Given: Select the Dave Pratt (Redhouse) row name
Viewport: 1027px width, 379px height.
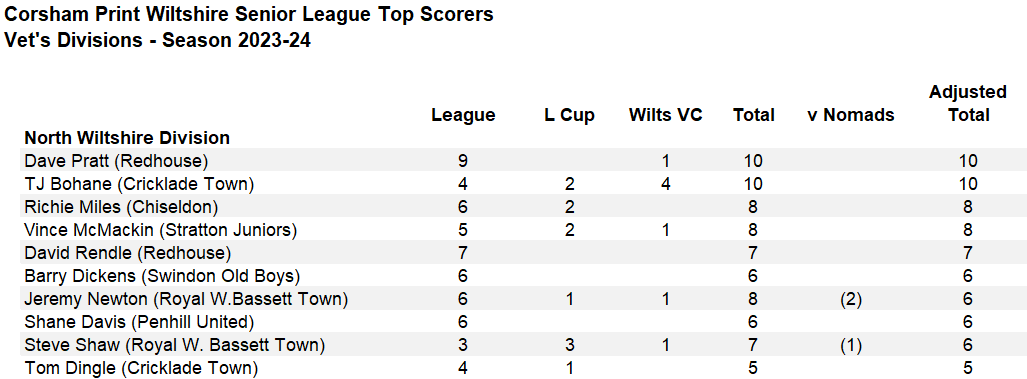Looking at the screenshot, I should (x=116, y=161).
